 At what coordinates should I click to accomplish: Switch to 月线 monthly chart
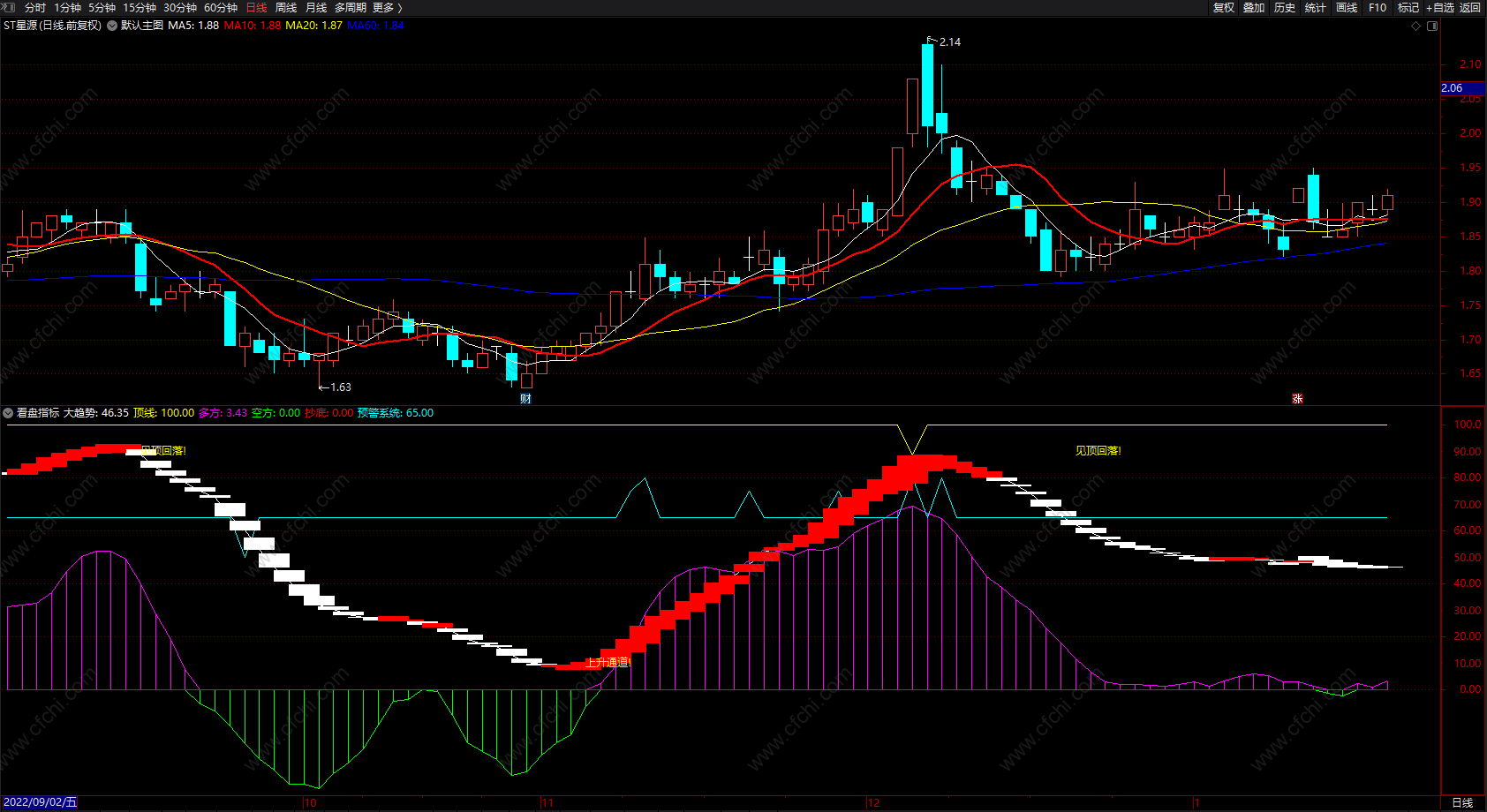[316, 8]
